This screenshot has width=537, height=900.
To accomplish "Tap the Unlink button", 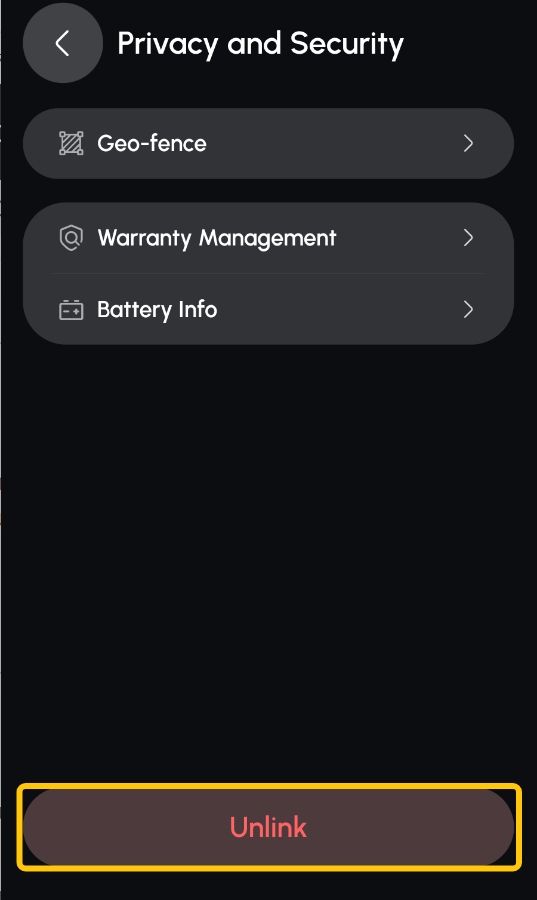I will (268, 827).
